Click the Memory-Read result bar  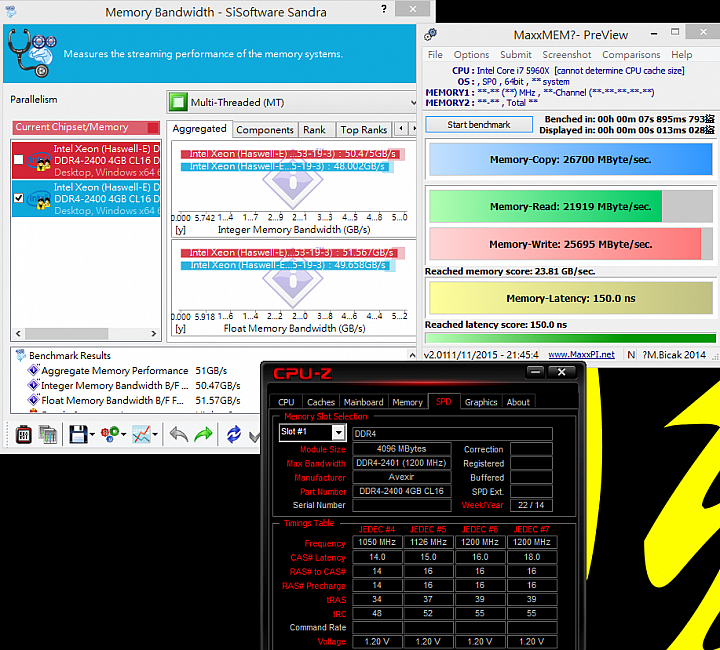point(570,206)
